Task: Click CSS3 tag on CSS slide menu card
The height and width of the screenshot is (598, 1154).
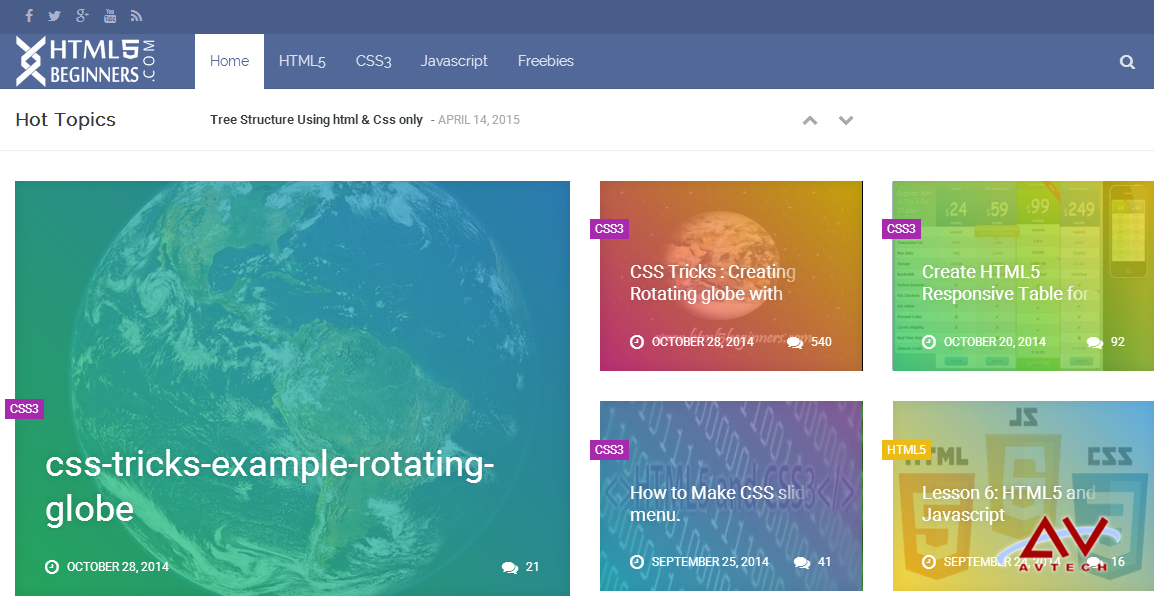Action: coord(609,449)
